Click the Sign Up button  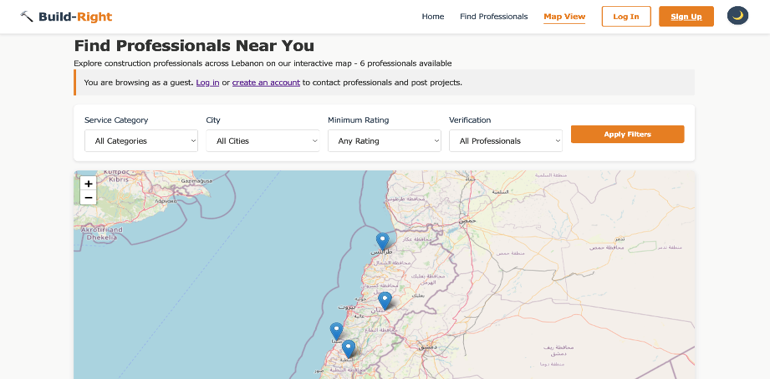click(686, 16)
